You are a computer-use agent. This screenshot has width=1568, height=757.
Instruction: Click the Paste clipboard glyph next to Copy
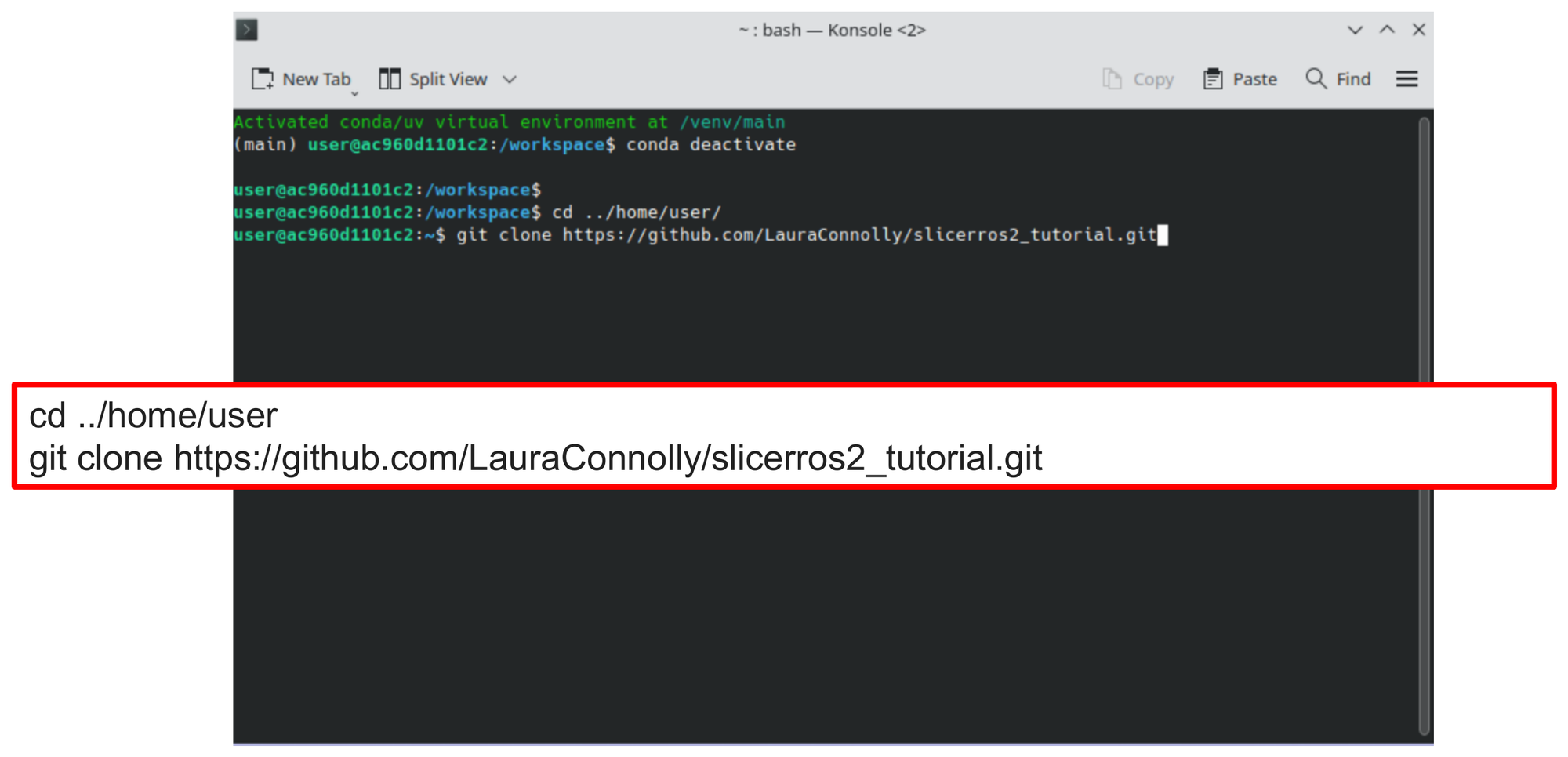click(1211, 78)
